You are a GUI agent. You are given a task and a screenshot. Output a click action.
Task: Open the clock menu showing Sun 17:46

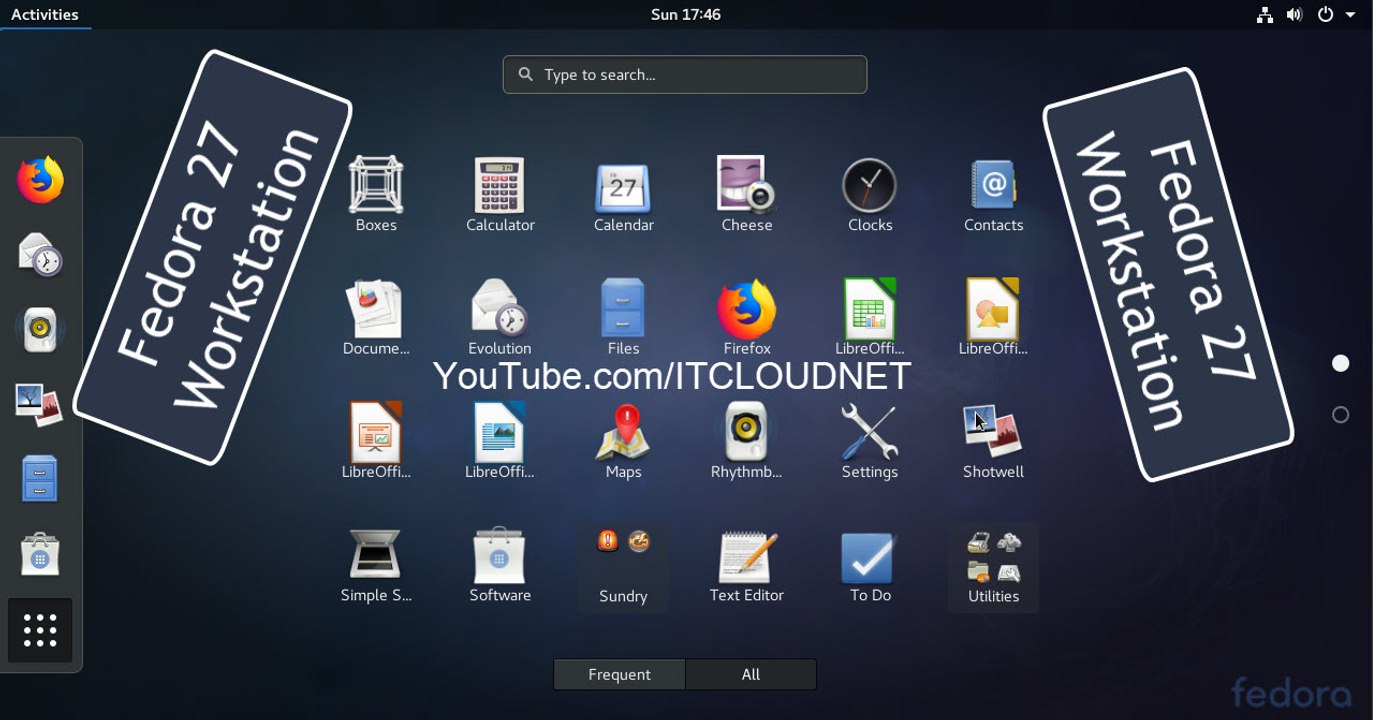coord(686,14)
